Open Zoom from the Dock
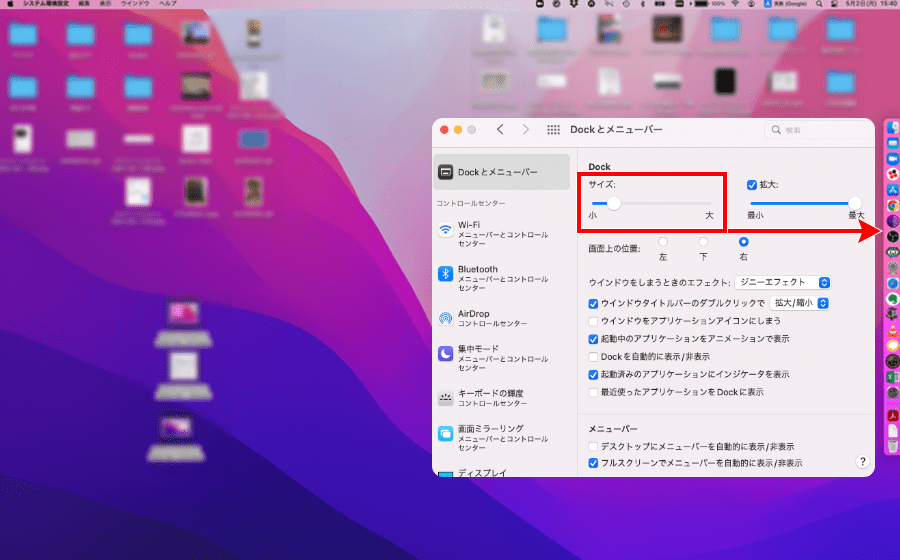 point(893,158)
